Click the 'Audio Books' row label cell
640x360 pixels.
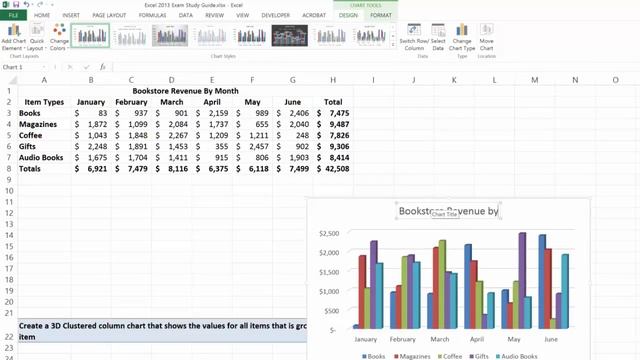tap(44, 158)
